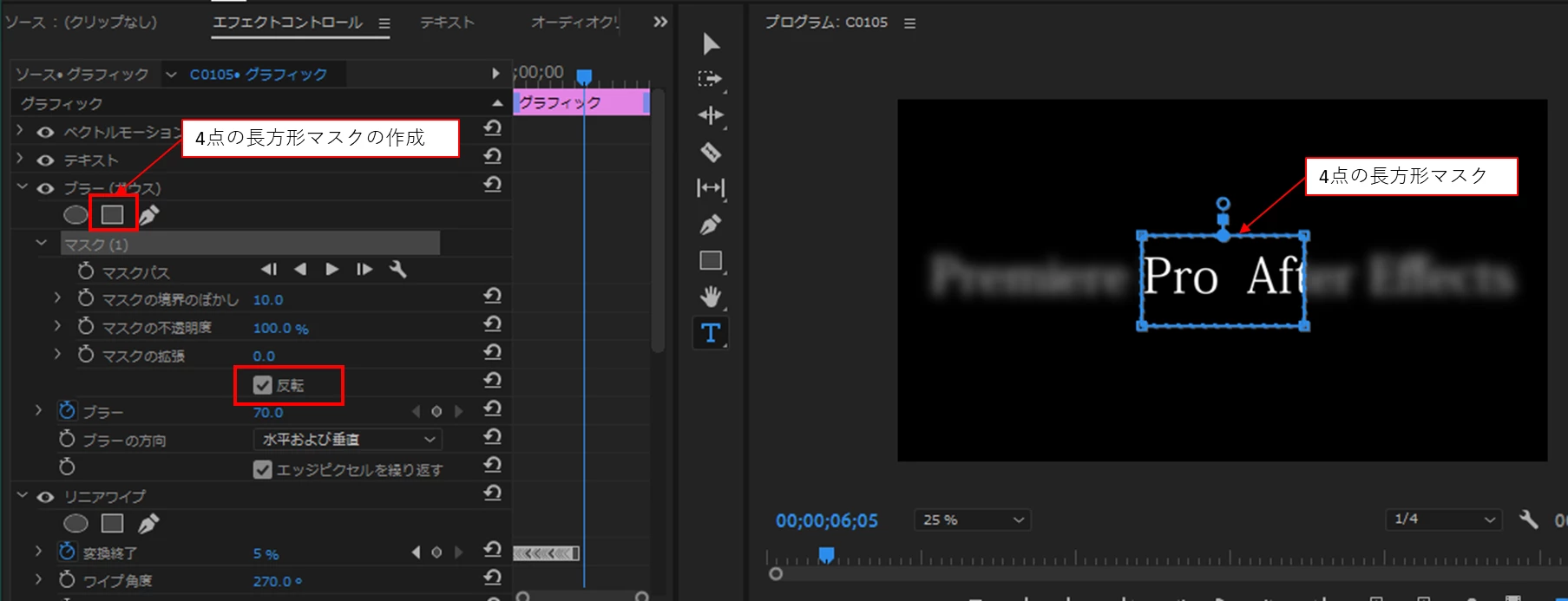Click effect controls timeline playhead
The height and width of the screenshot is (601, 1568).
585,77
